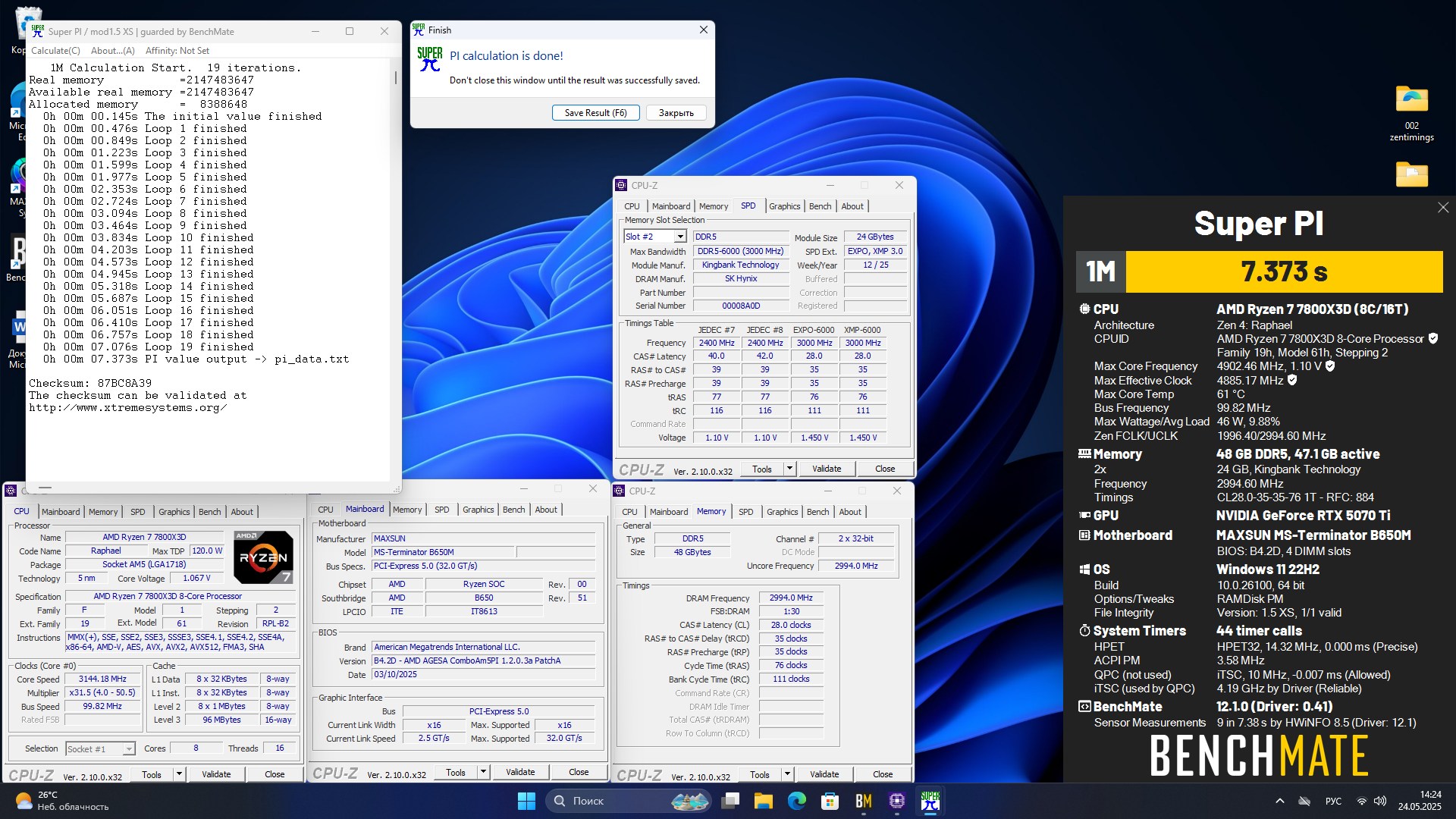The image size is (1456, 819).
Task: Switch to SPD tab in CPU-Z Mainboard window
Action: click(x=442, y=510)
